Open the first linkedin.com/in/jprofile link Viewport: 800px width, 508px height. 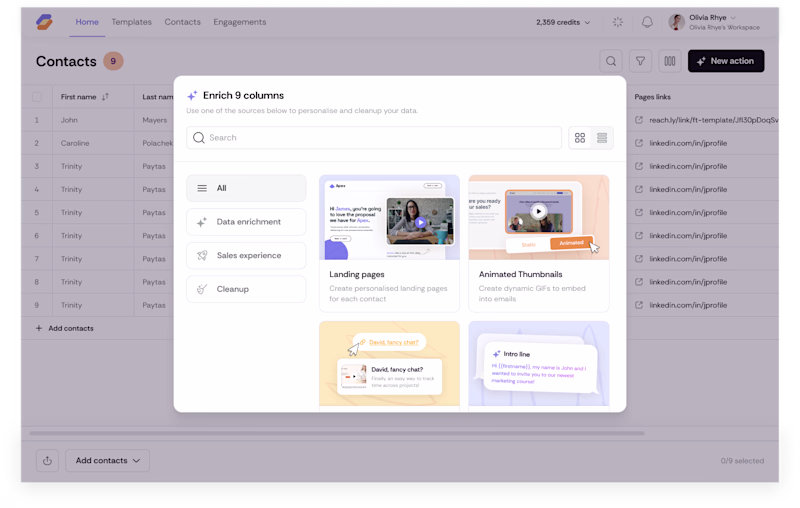click(688, 143)
